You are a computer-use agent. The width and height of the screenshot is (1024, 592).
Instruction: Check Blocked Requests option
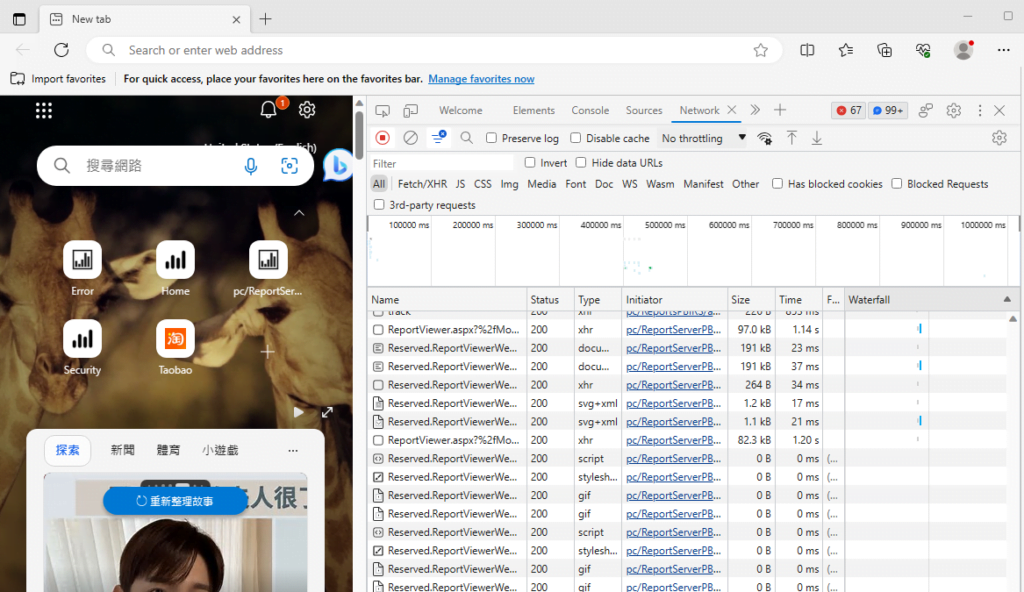pos(897,184)
